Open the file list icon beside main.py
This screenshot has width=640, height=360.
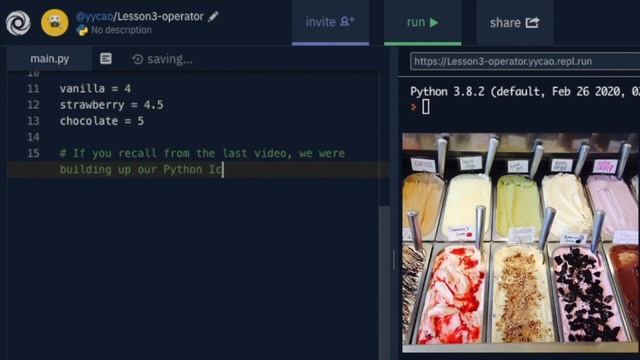point(106,59)
